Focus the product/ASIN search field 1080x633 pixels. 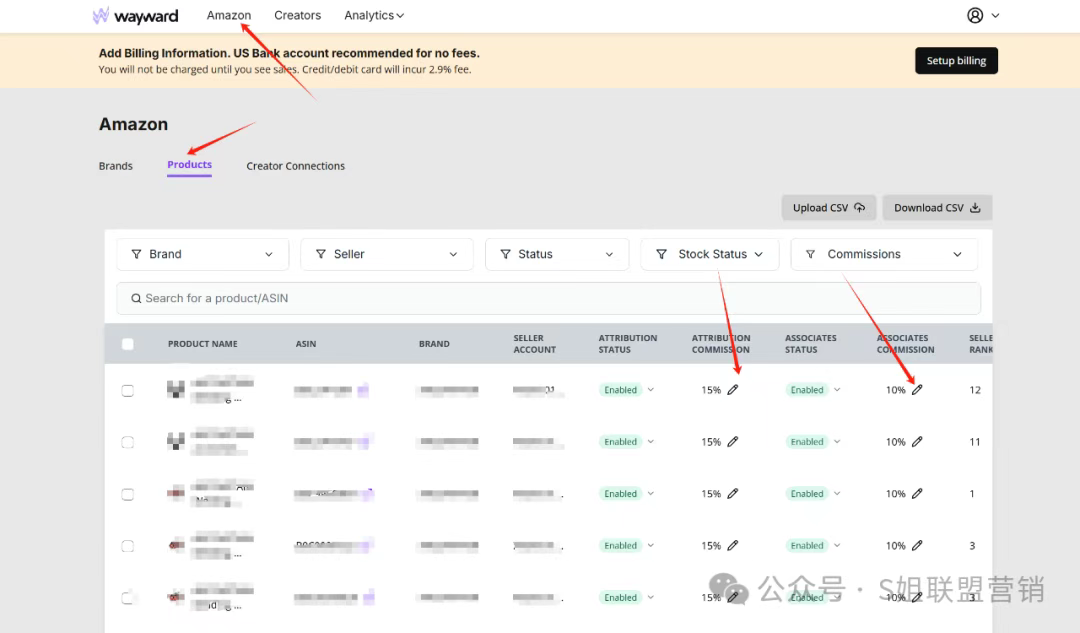pos(548,298)
